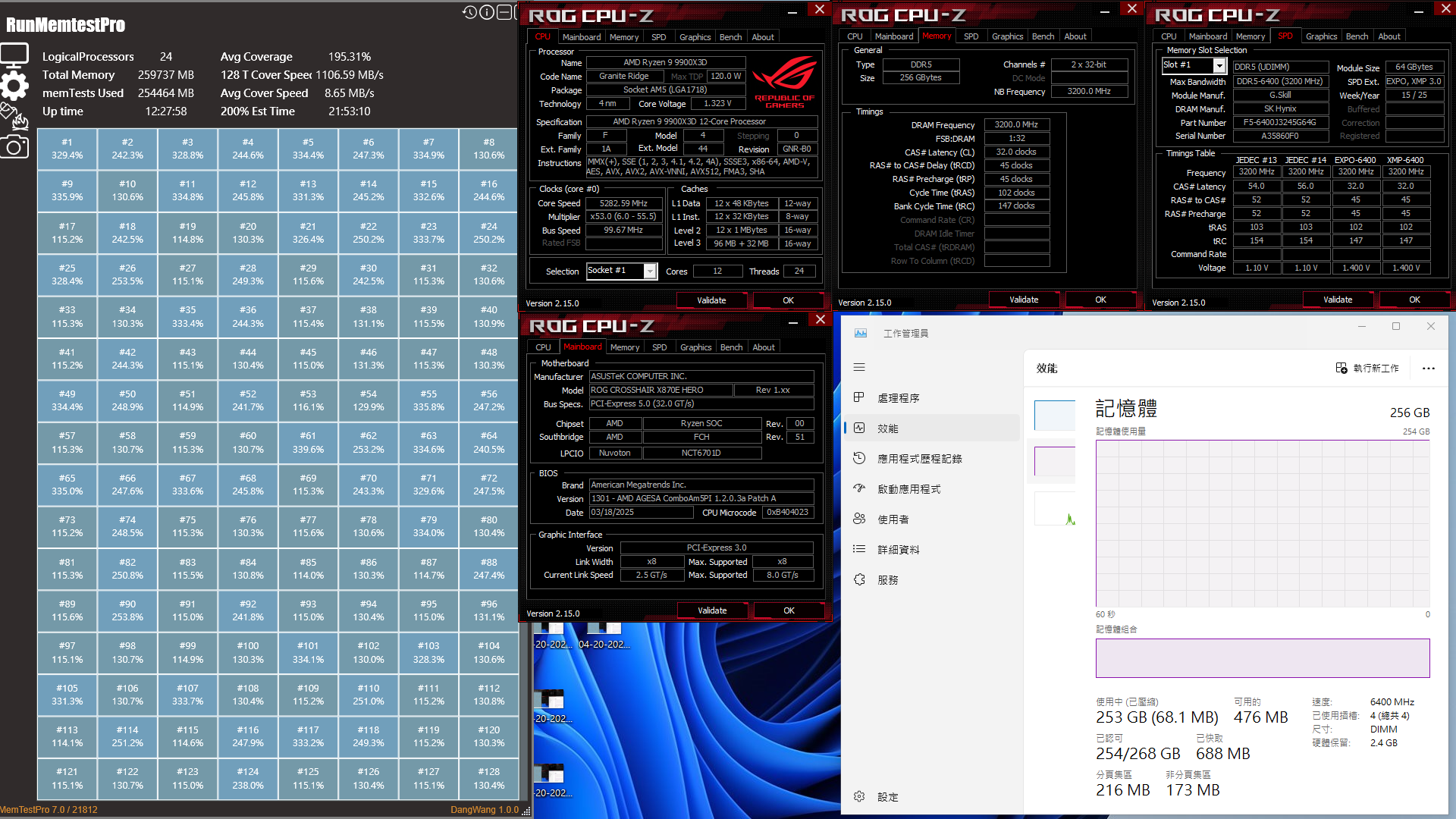
Task: Open Task Manager's hamburger navigation menu
Action: (x=859, y=367)
